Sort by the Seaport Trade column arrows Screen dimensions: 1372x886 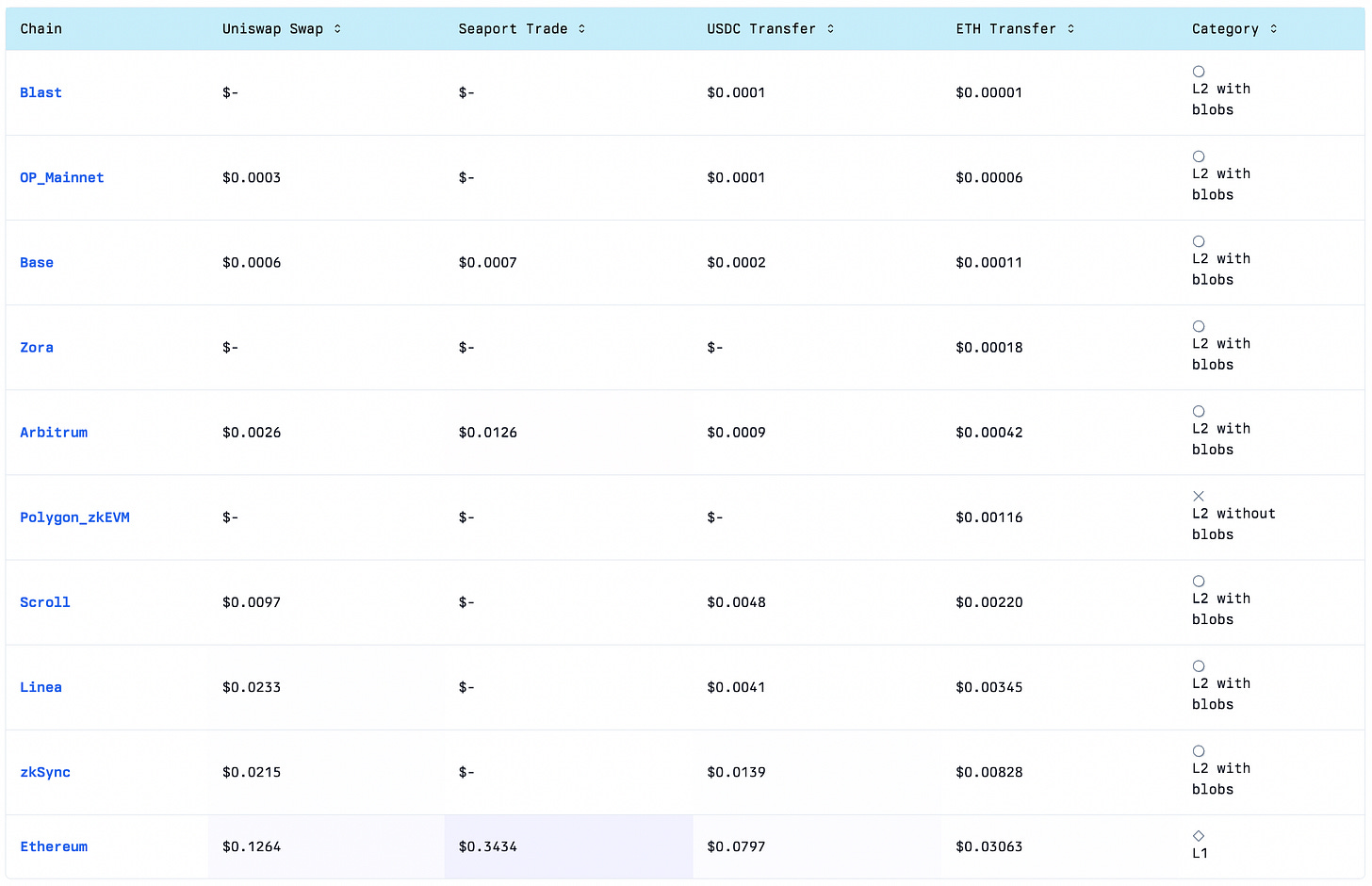(x=581, y=29)
